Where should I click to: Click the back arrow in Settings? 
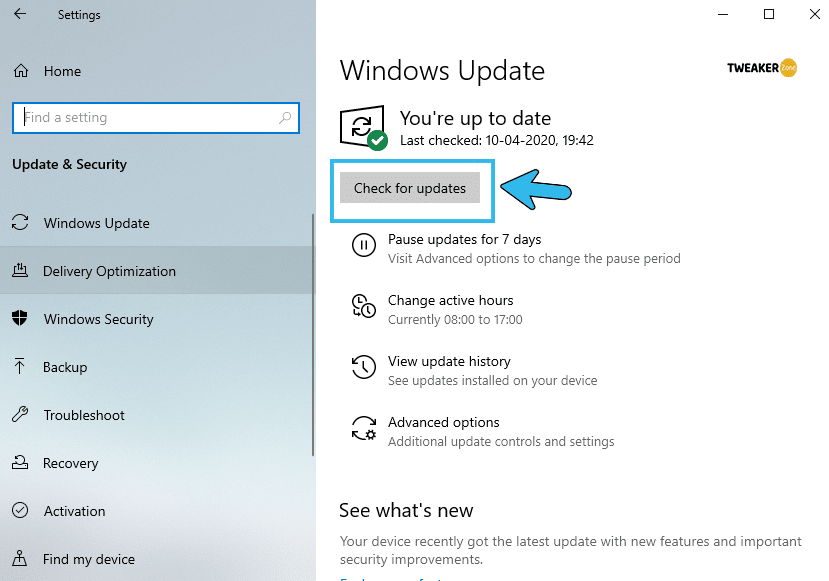[20, 14]
